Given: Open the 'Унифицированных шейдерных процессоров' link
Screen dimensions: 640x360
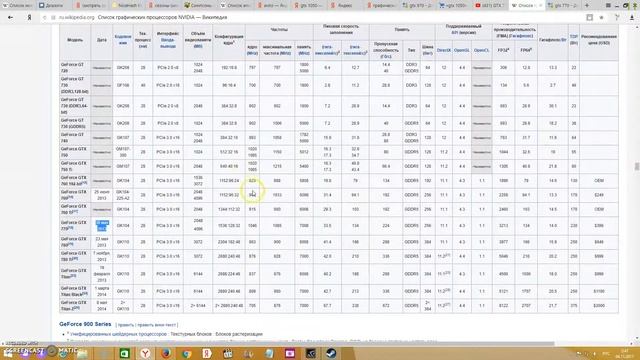Looking at the screenshot, I should point(118,334).
